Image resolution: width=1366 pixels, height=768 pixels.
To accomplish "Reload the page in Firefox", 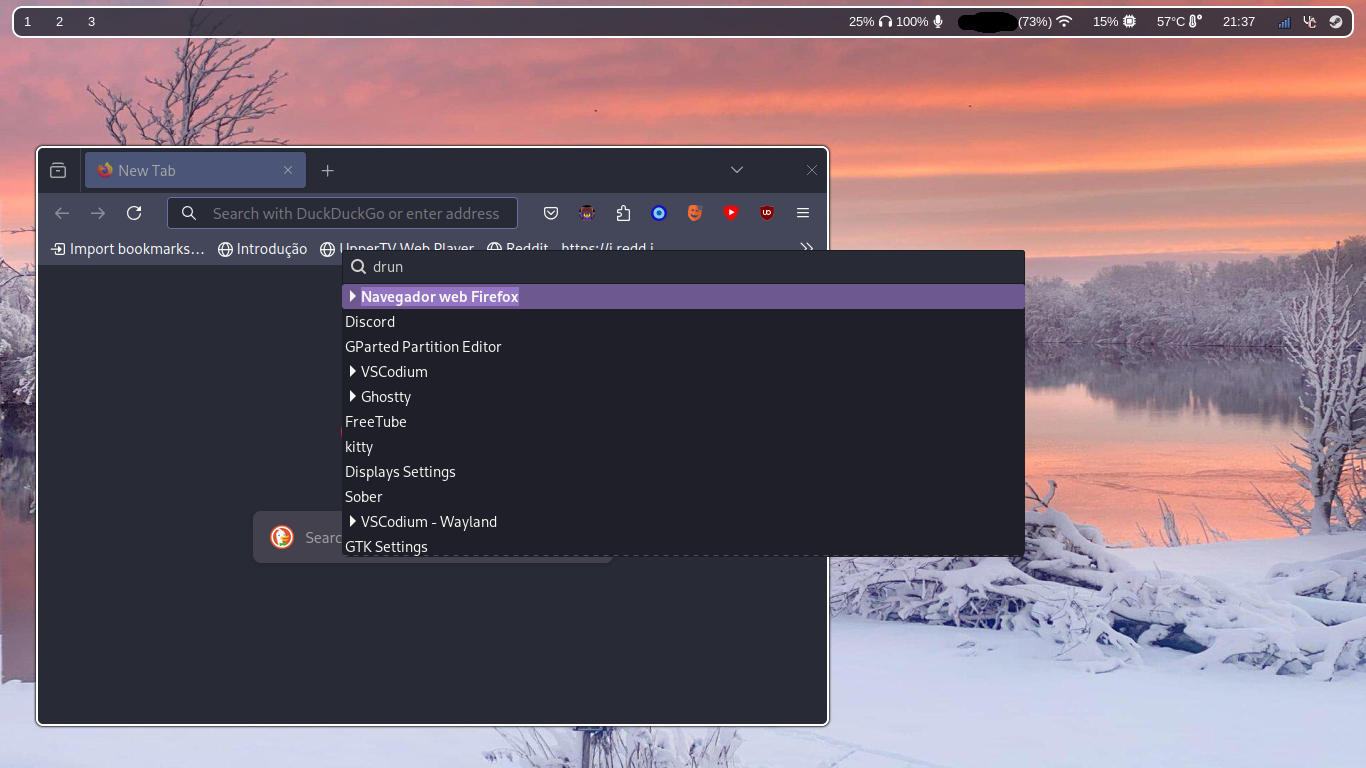I will click(134, 213).
